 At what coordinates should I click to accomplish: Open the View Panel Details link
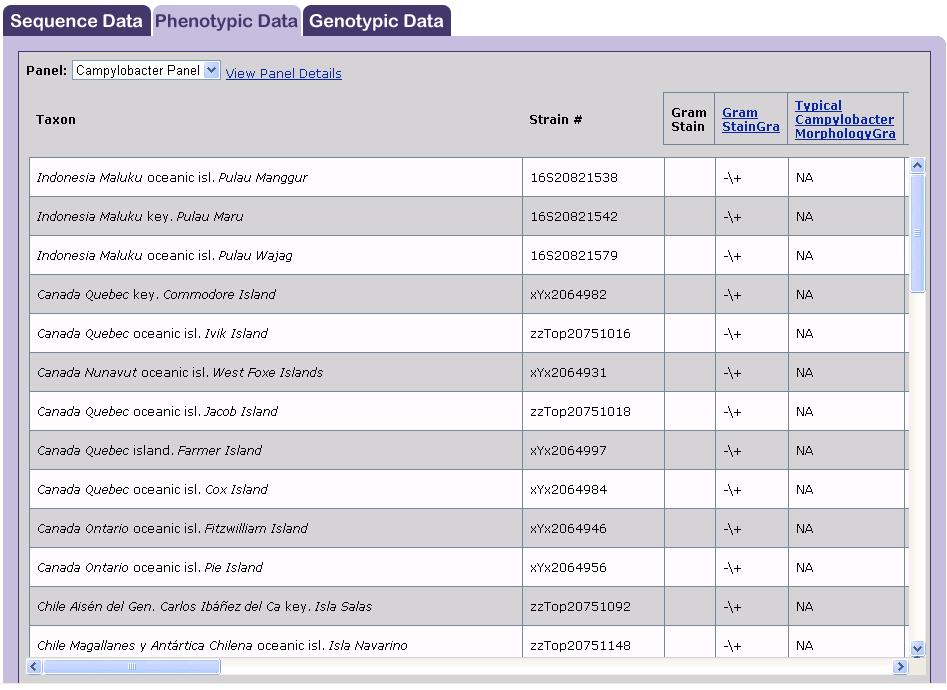[x=283, y=73]
